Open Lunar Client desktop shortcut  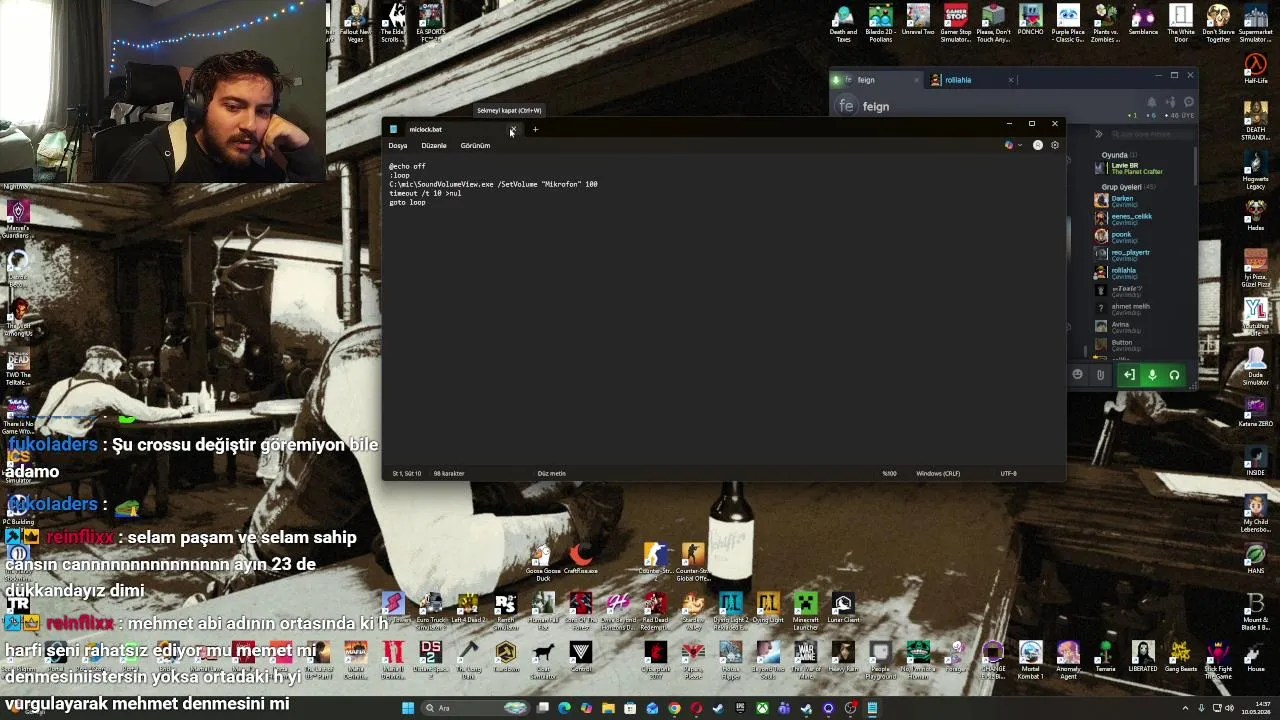coord(843,608)
